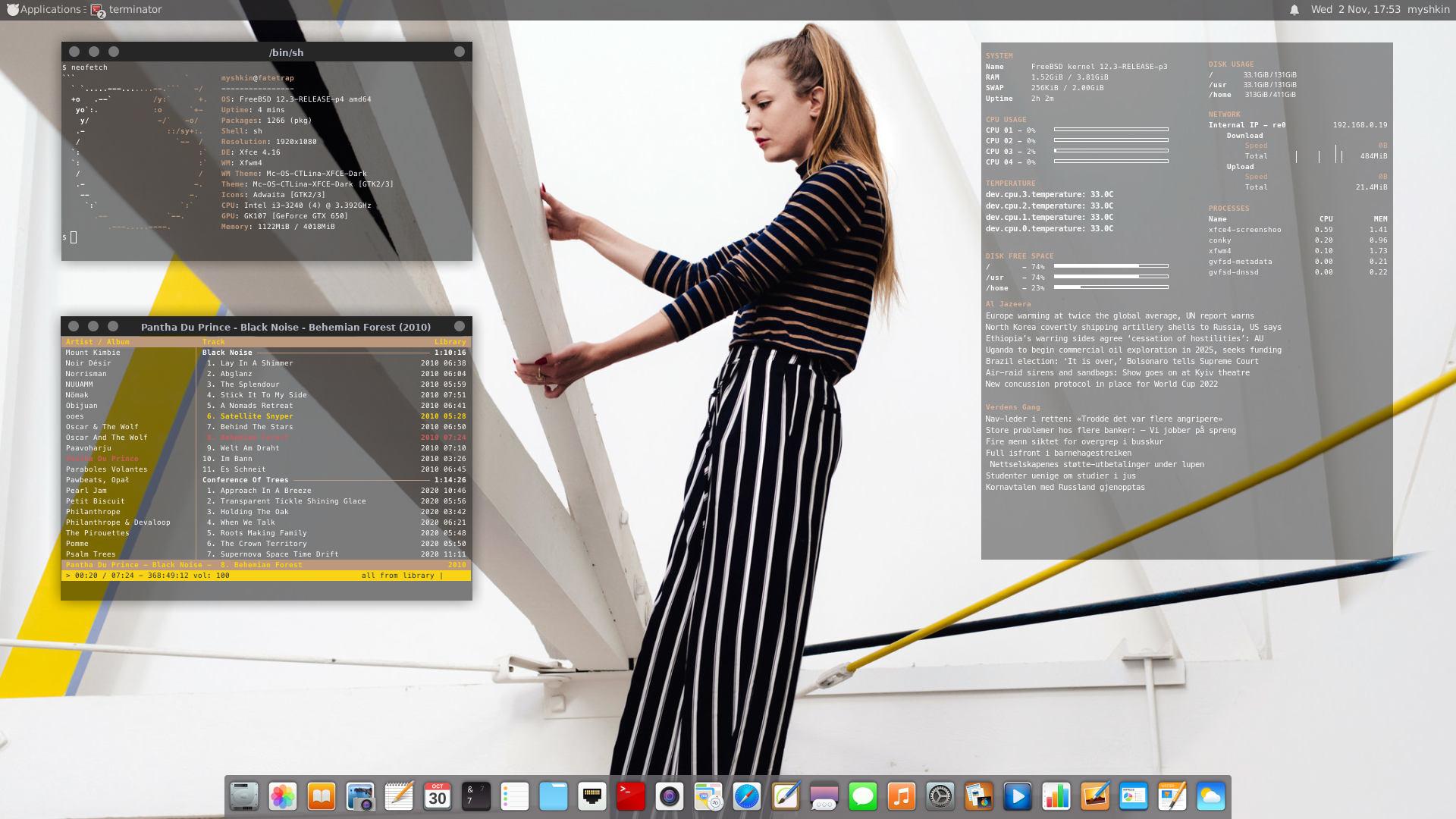Open the hard disk drive icon in dock
Screen dimensions: 1456x819
click(x=244, y=796)
